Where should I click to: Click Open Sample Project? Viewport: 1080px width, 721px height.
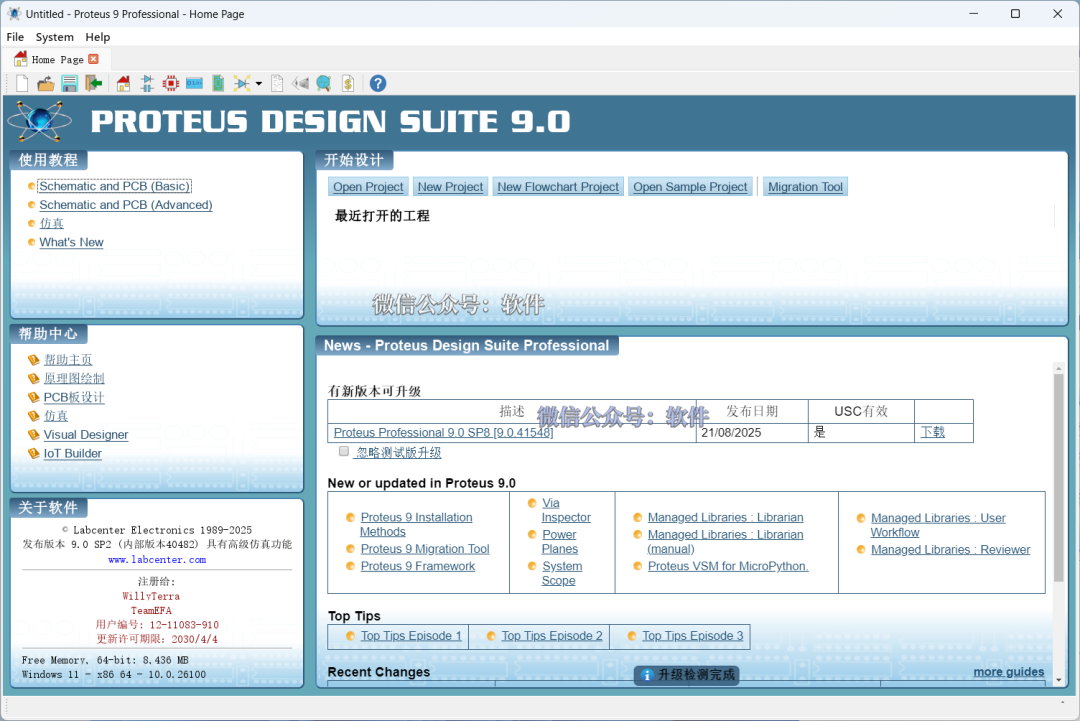point(690,187)
